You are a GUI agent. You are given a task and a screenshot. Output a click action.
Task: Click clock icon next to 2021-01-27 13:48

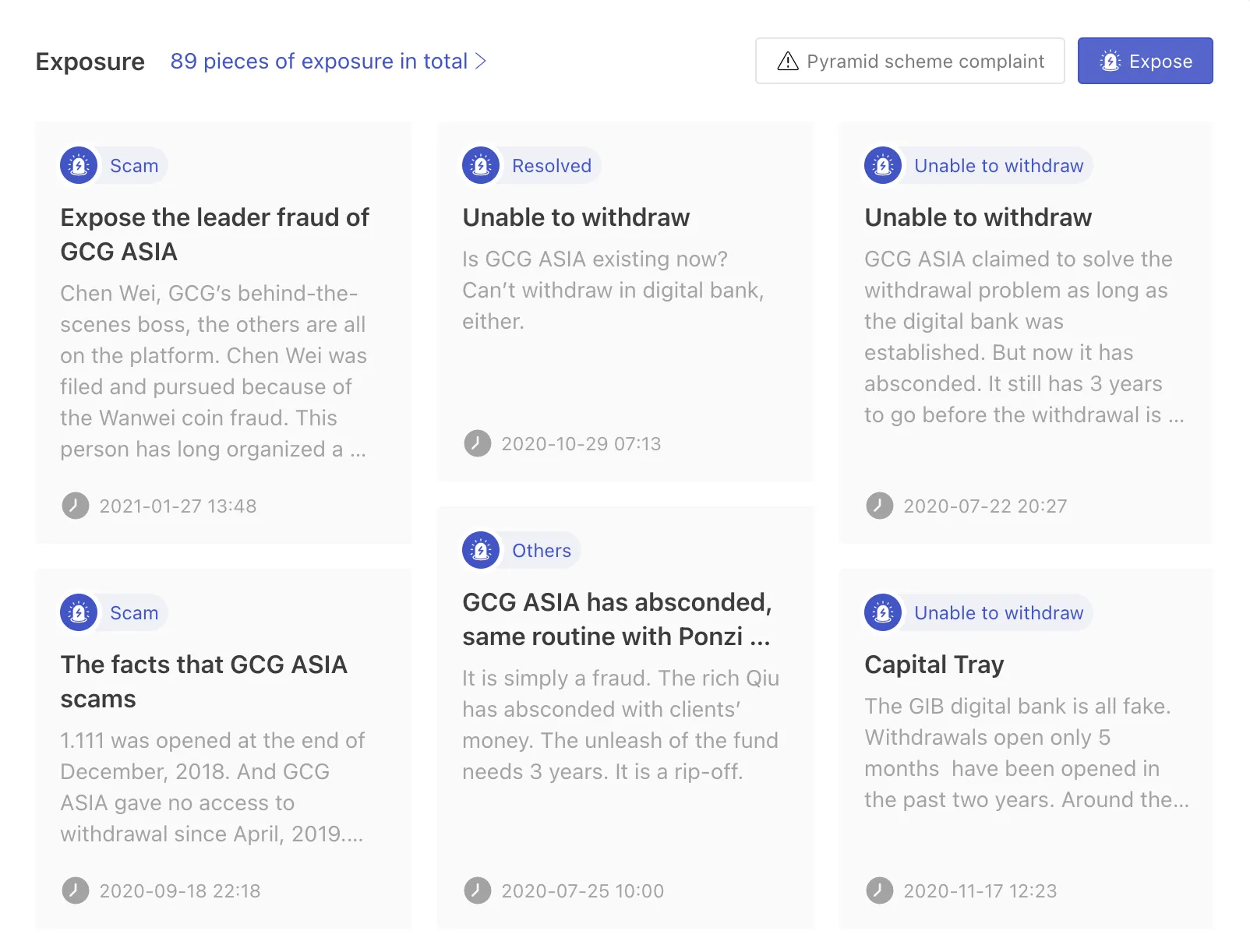pos(76,506)
